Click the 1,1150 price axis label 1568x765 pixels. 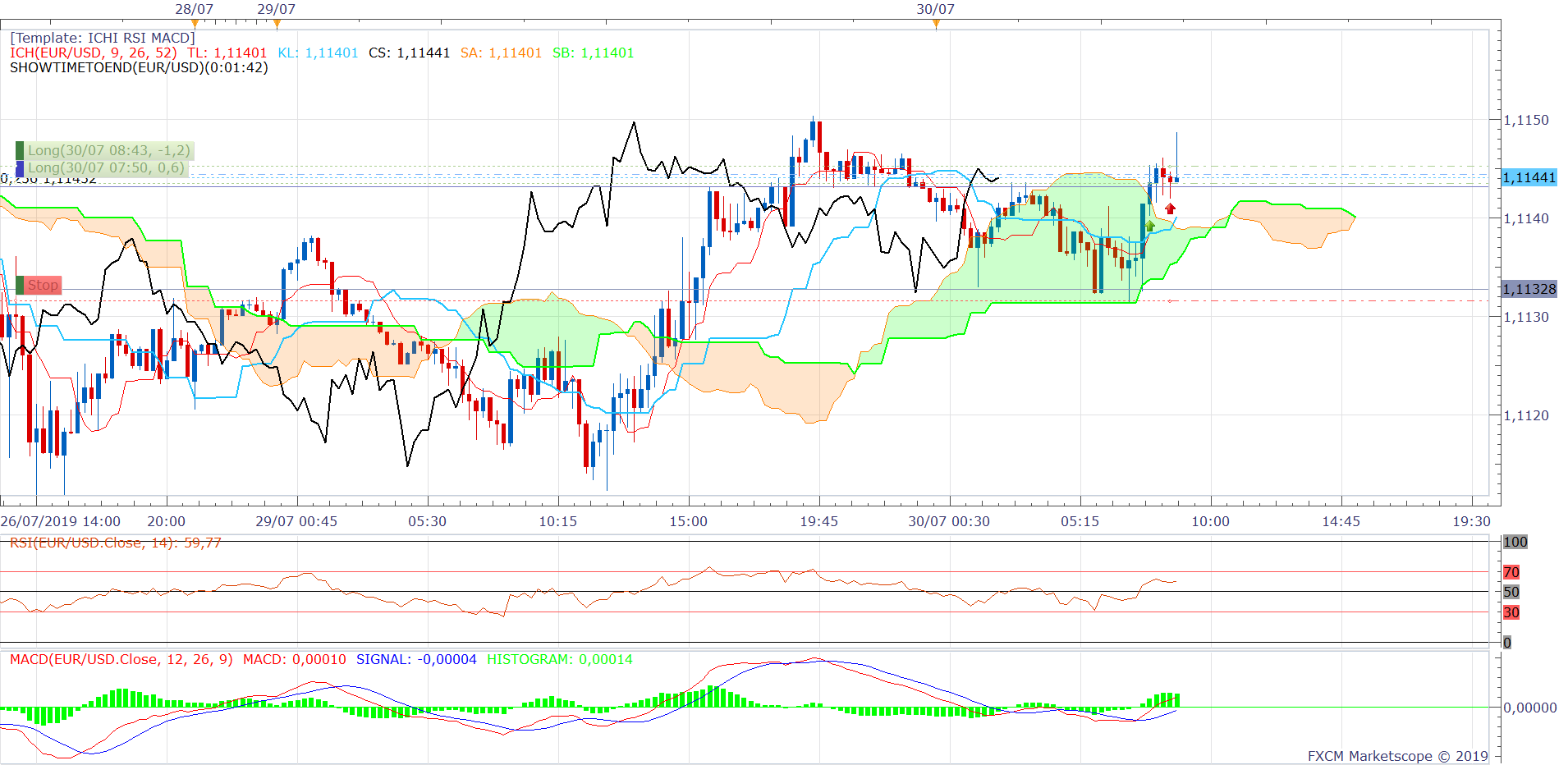click(x=1526, y=120)
